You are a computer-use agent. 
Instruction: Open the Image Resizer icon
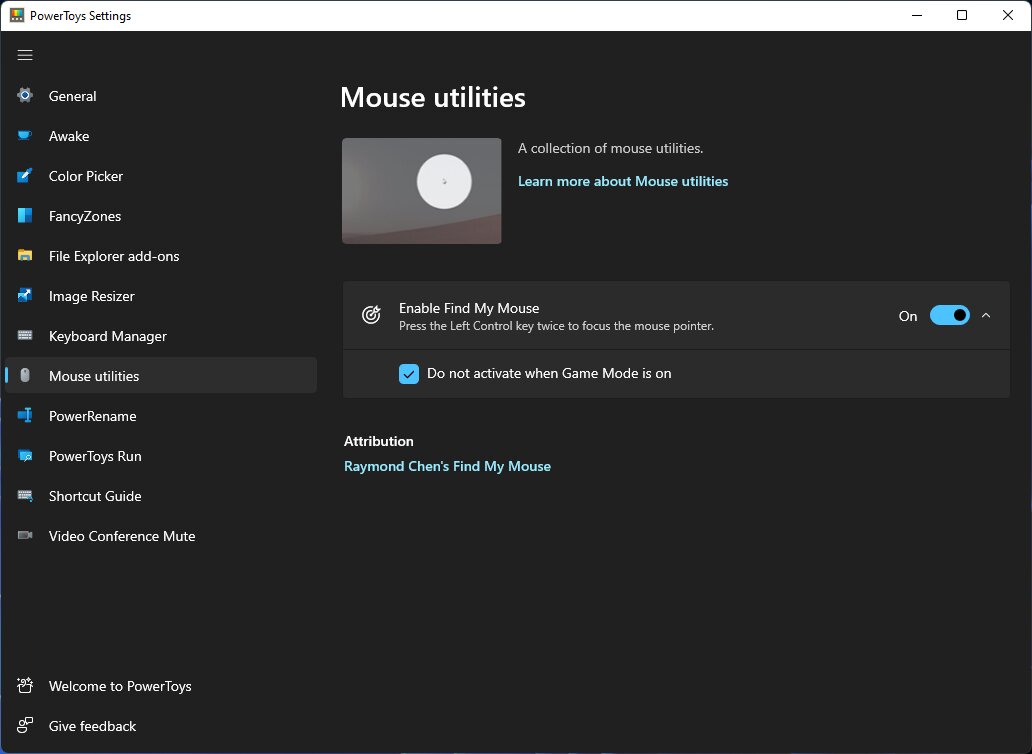[x=25, y=295]
